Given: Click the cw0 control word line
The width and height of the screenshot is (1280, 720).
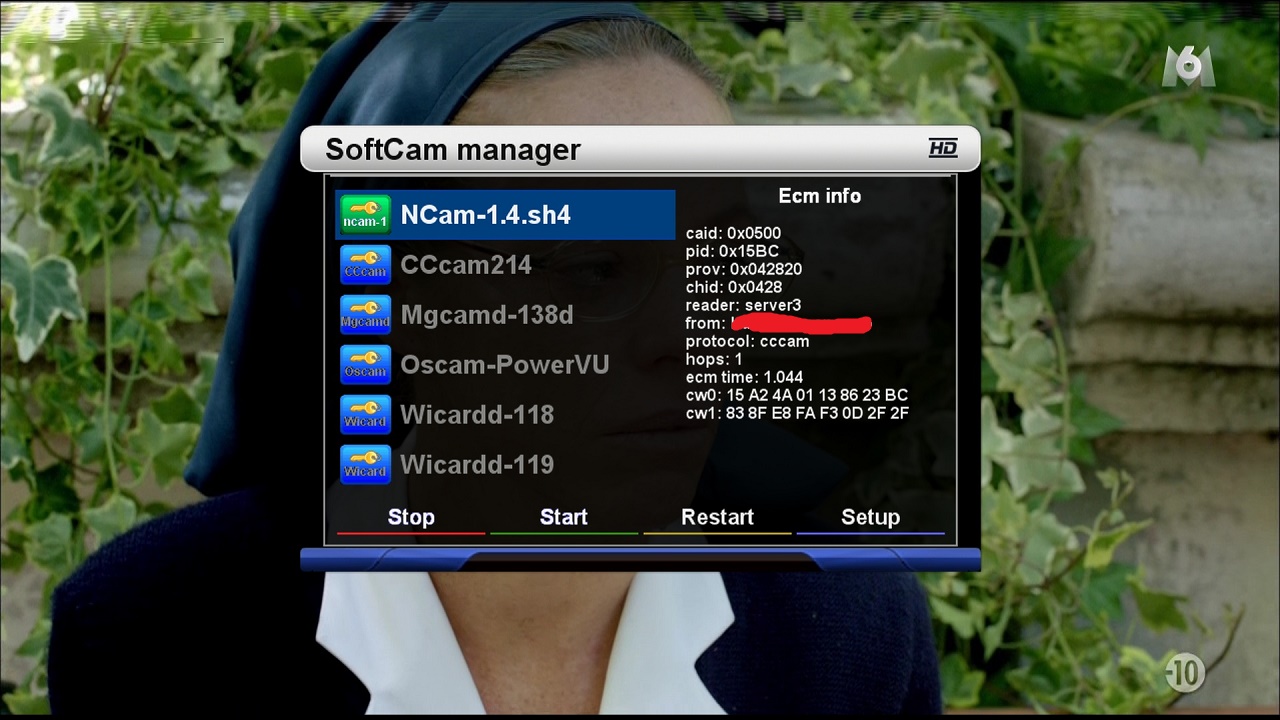Looking at the screenshot, I should [x=797, y=395].
